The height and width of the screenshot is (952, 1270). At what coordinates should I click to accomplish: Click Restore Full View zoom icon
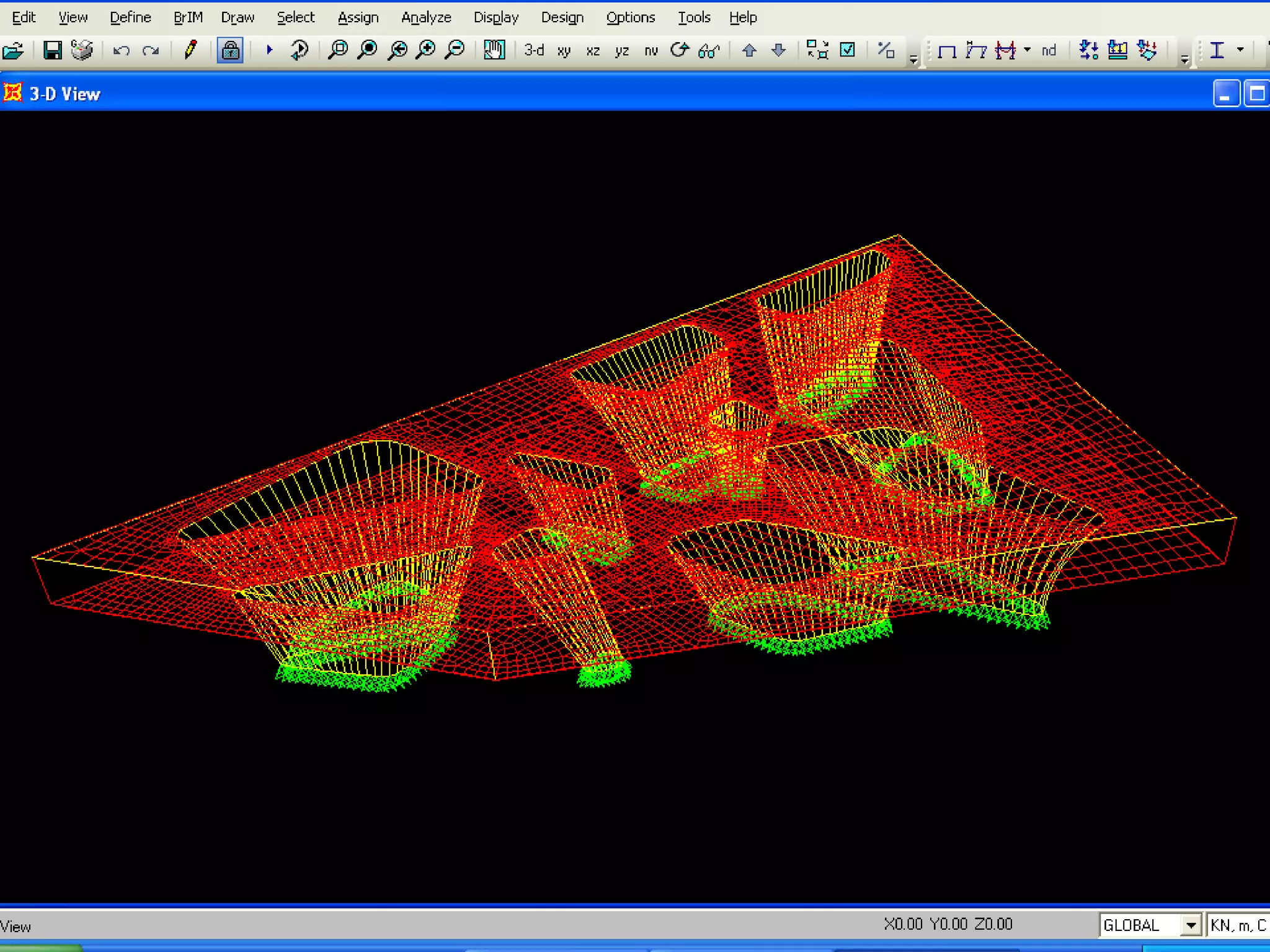pyautogui.click(x=368, y=50)
